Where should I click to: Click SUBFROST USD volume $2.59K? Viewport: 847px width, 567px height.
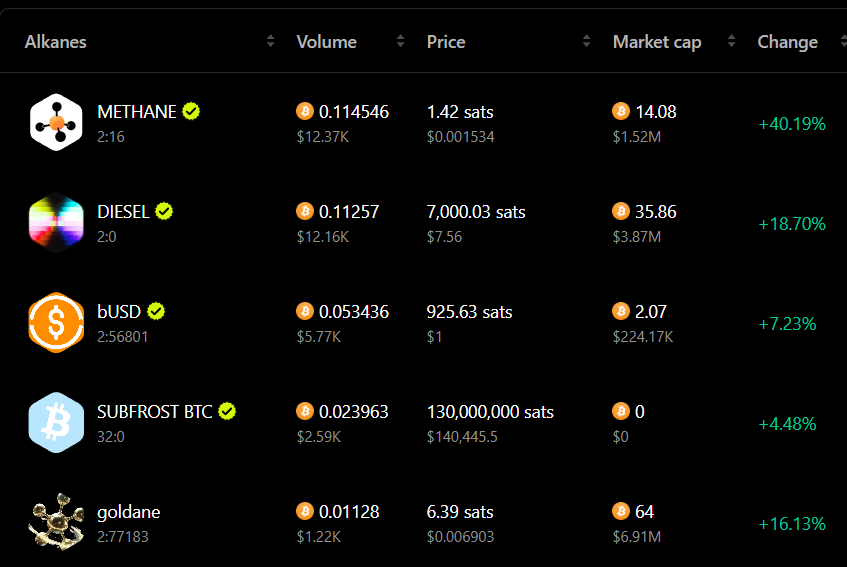pyautogui.click(x=319, y=436)
